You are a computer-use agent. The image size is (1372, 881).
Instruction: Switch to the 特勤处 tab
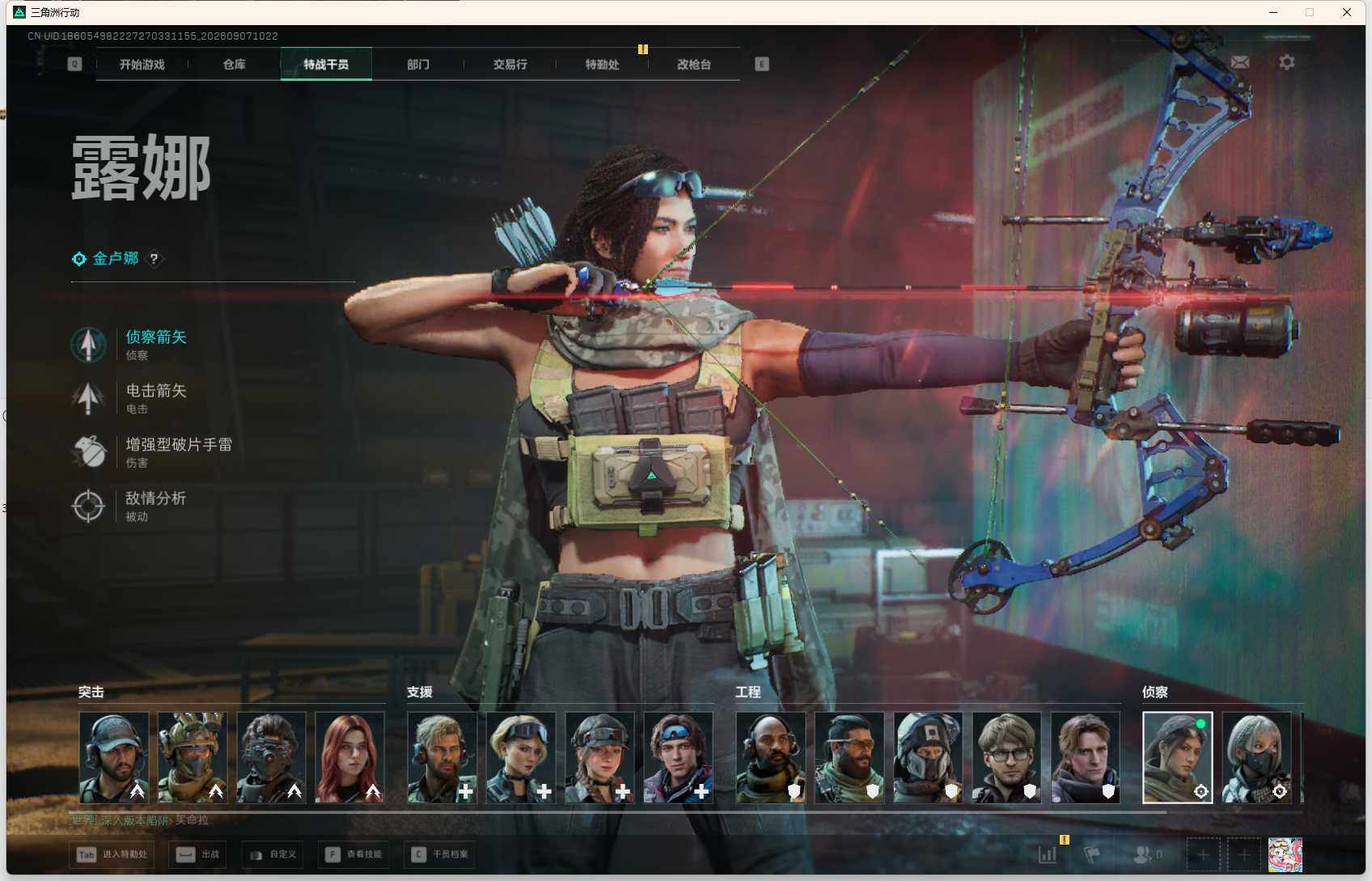(x=603, y=65)
